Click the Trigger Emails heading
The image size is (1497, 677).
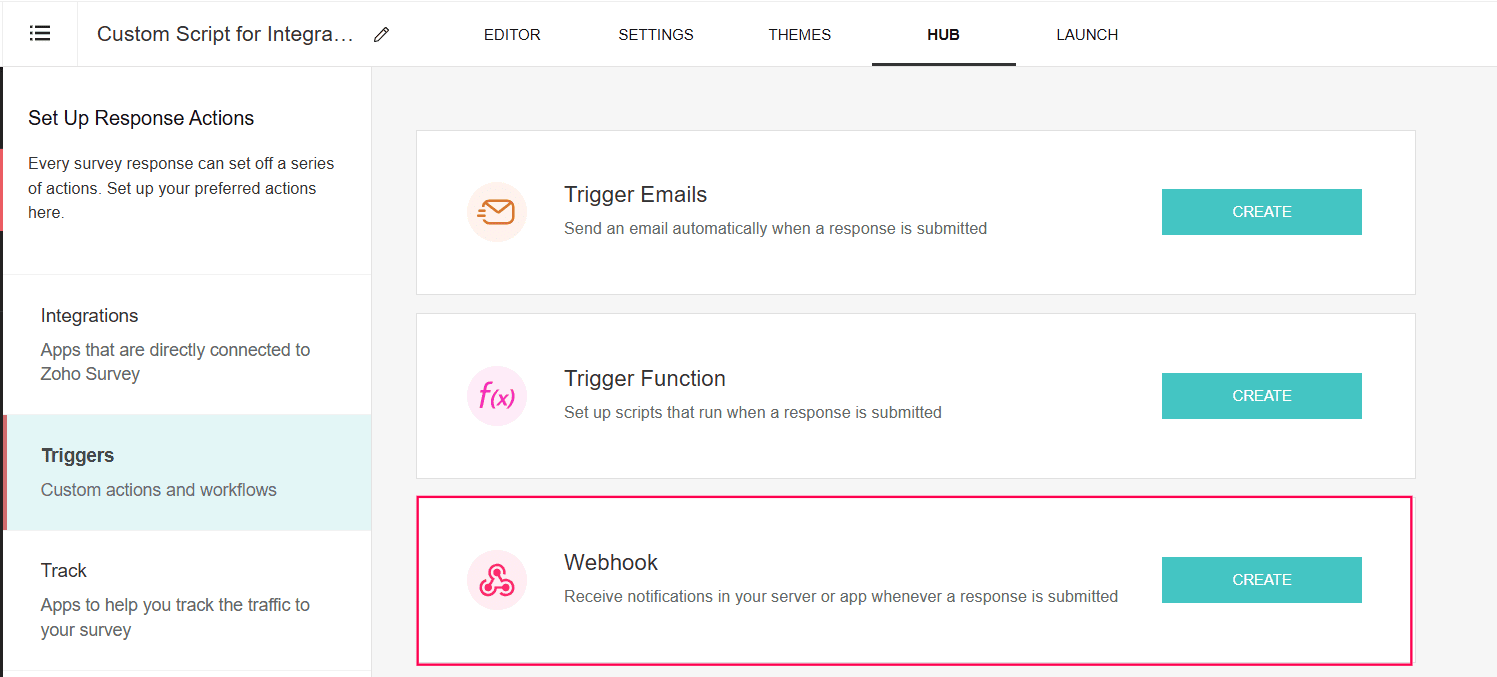(635, 195)
